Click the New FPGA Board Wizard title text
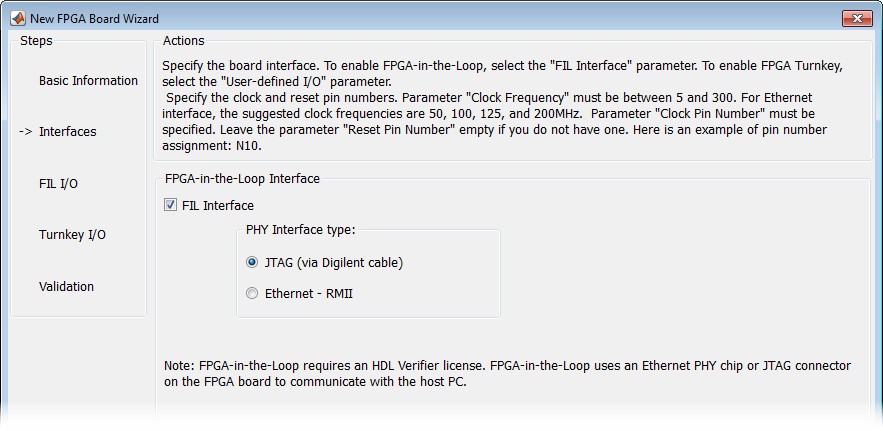 [94, 19]
